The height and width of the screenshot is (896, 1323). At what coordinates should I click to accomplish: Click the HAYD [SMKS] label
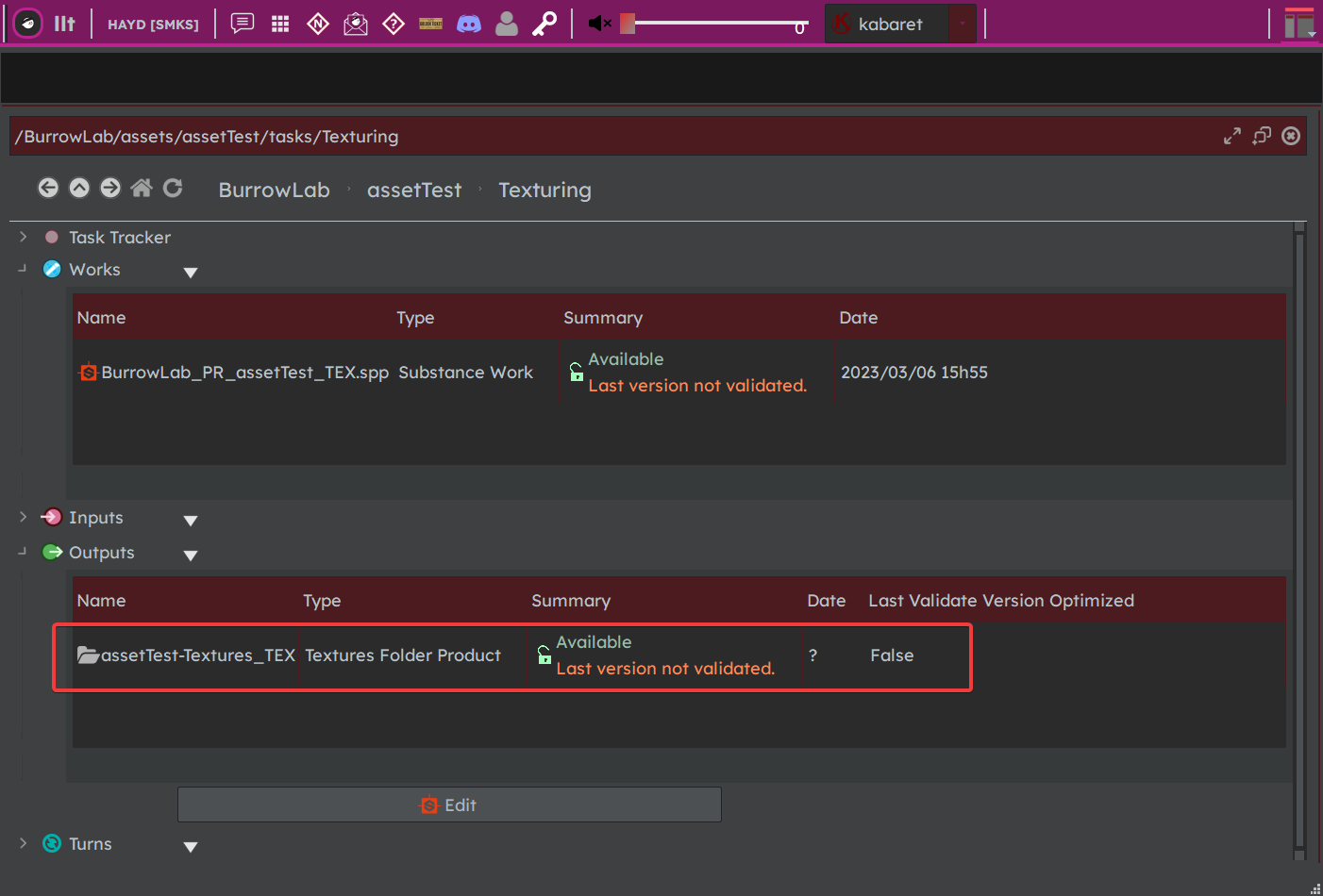click(153, 25)
